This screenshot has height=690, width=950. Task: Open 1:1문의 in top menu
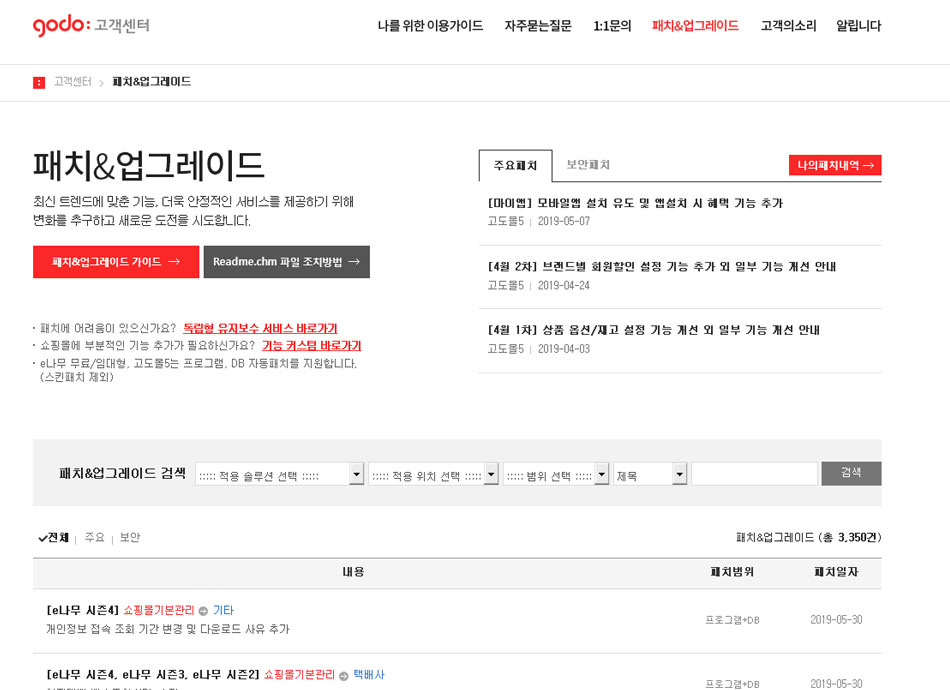point(612,26)
